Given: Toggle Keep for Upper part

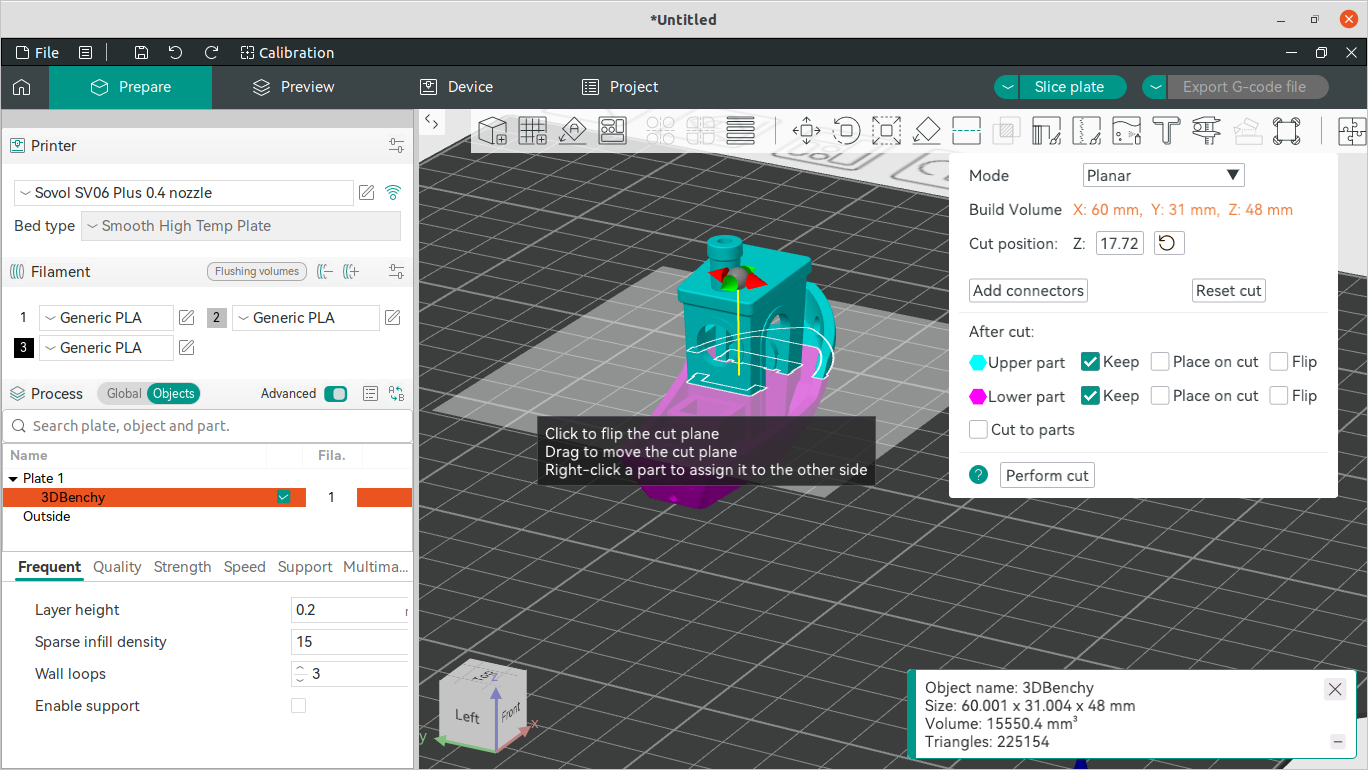Looking at the screenshot, I should pos(1091,362).
